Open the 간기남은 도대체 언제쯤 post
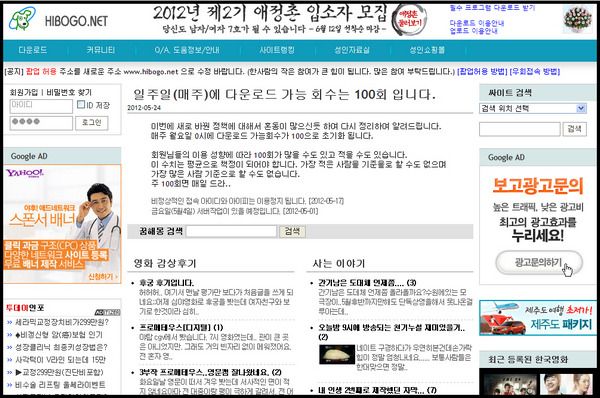 tap(367, 283)
